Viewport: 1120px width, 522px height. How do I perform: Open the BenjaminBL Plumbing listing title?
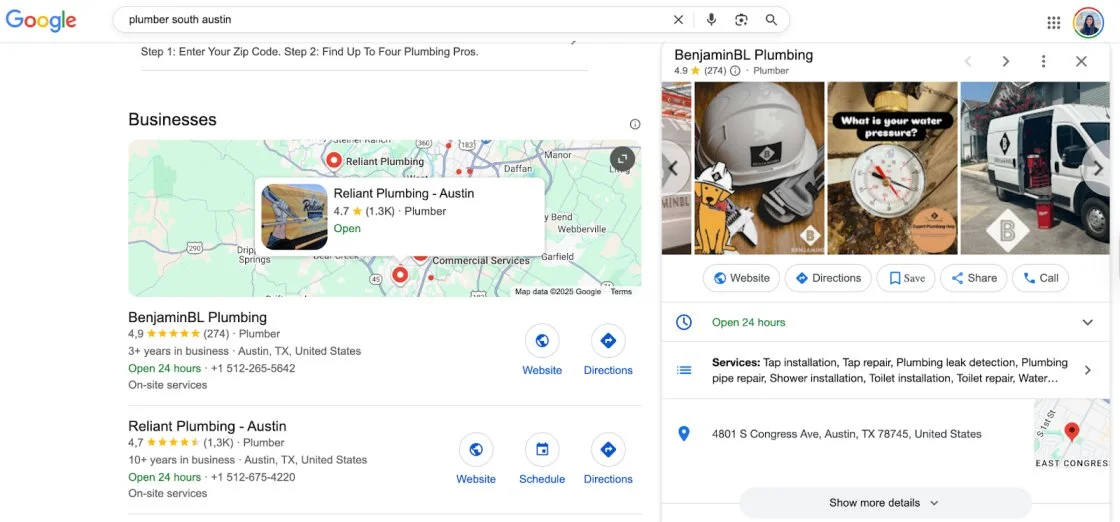point(197,317)
